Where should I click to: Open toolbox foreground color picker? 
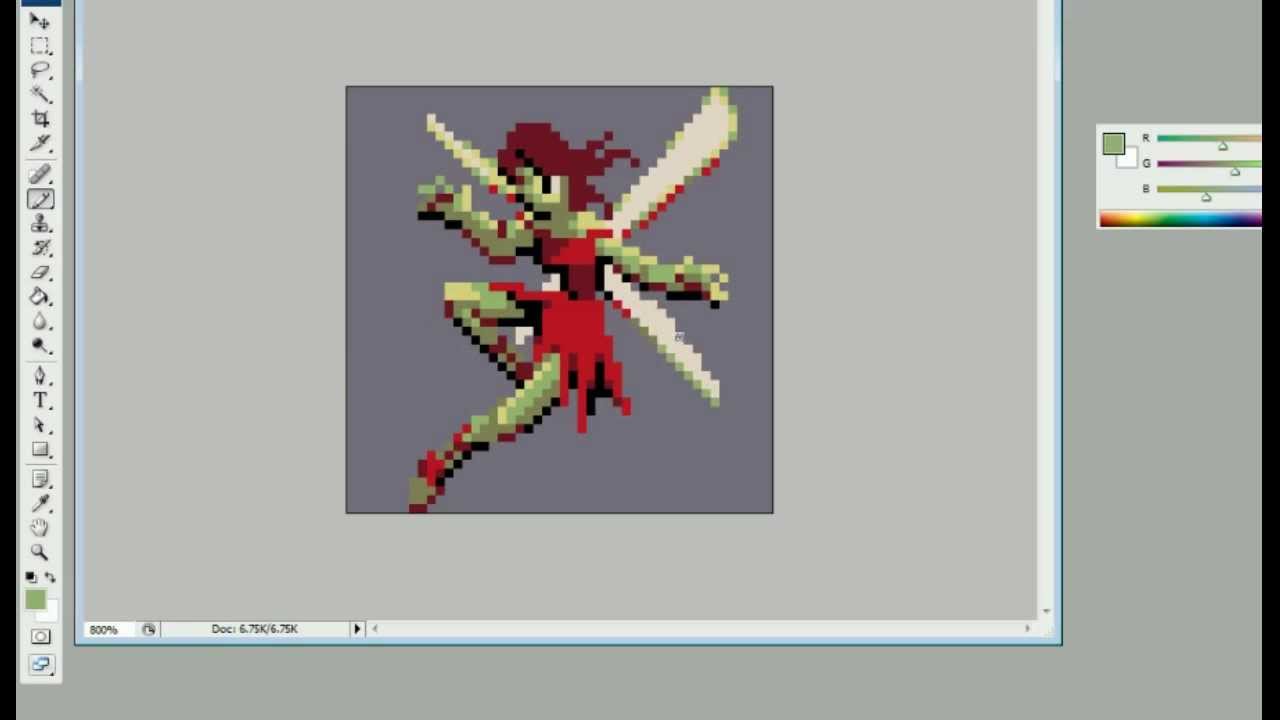pos(35,599)
